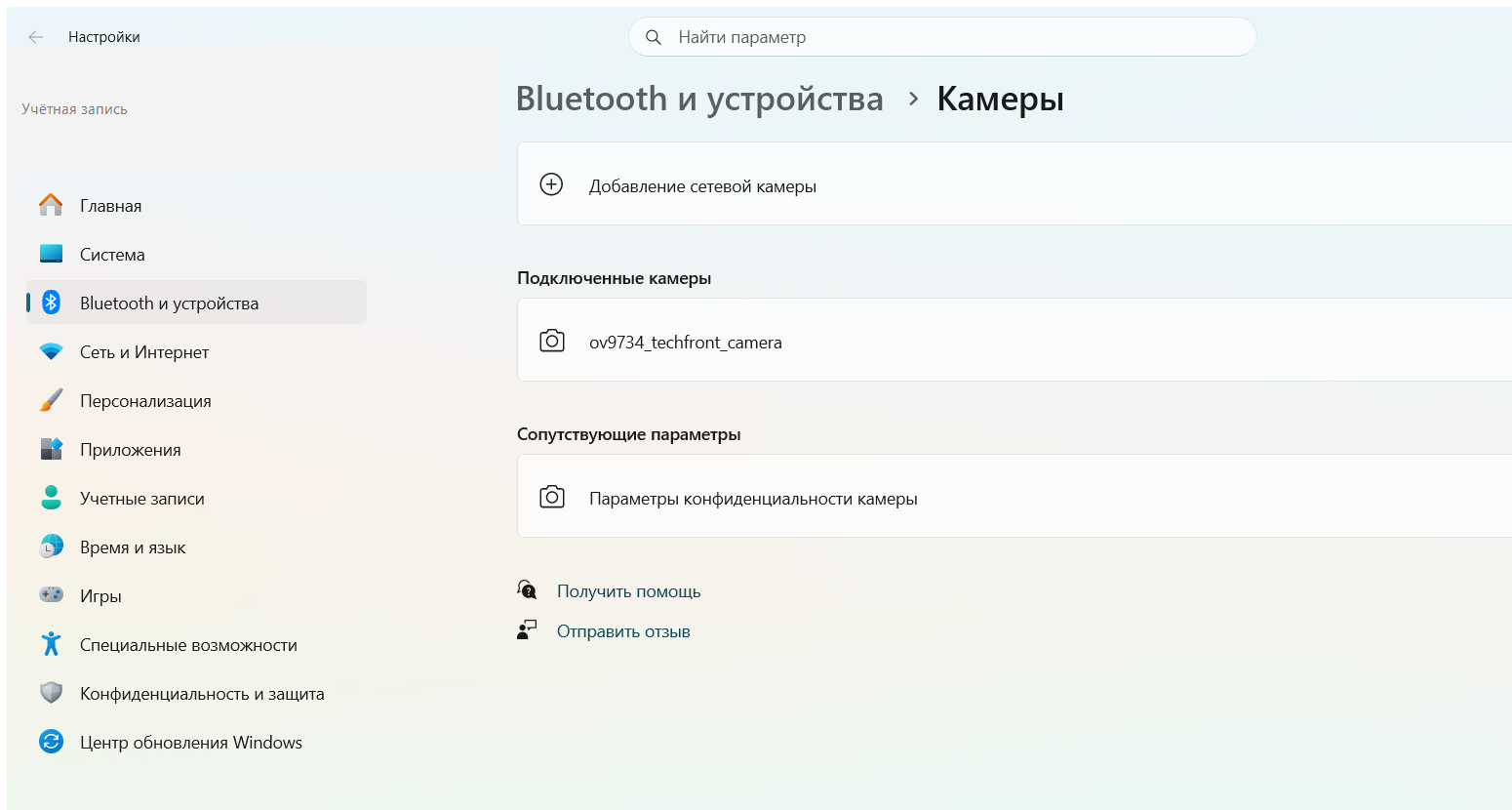Viewport: 1512px width, 810px height.
Task: Click the plus circle icon for adding camera
Action: (x=551, y=184)
